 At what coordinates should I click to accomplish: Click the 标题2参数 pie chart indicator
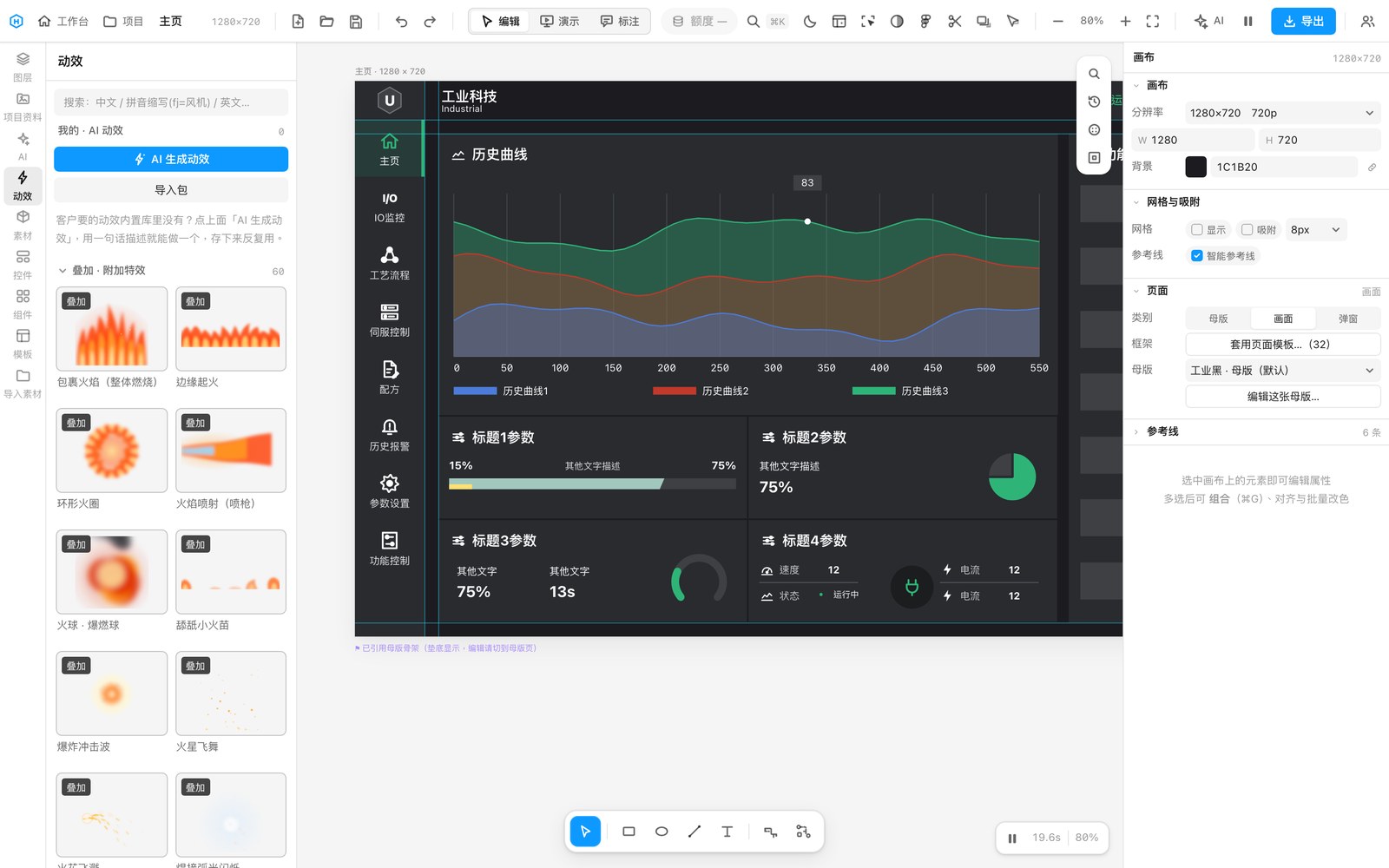pos(1012,477)
